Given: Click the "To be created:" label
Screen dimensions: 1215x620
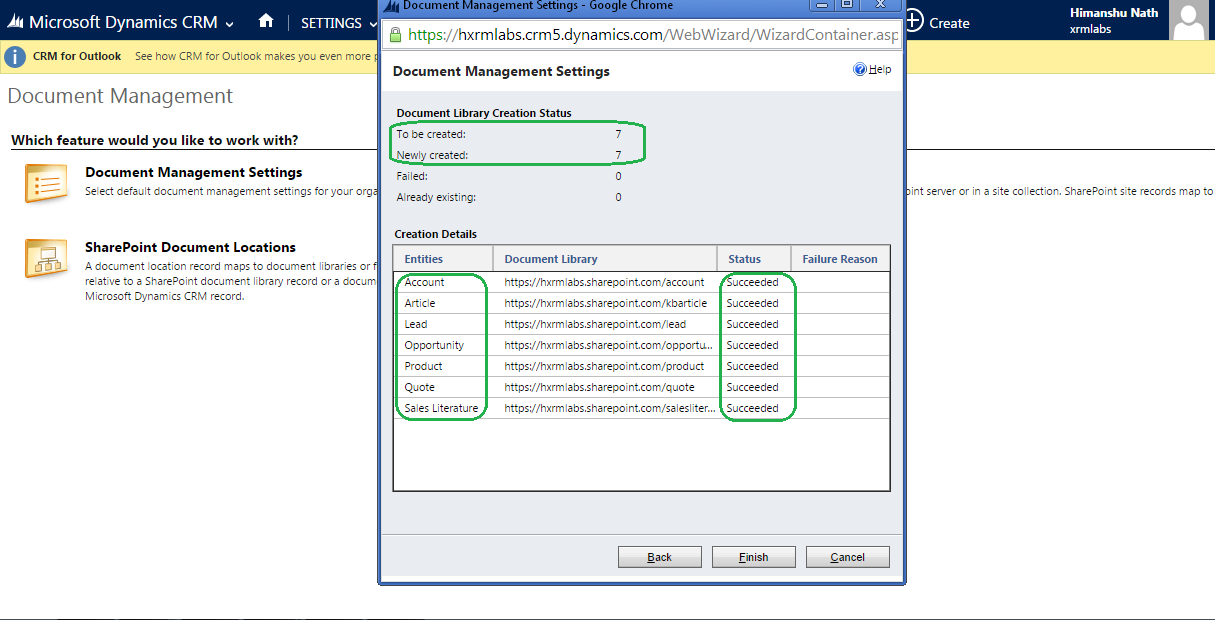Looking at the screenshot, I should point(431,134).
